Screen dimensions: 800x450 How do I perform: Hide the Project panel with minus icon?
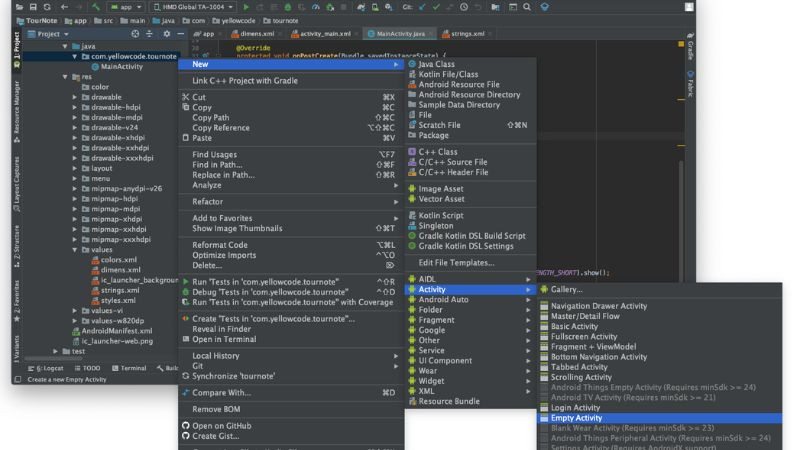181,34
